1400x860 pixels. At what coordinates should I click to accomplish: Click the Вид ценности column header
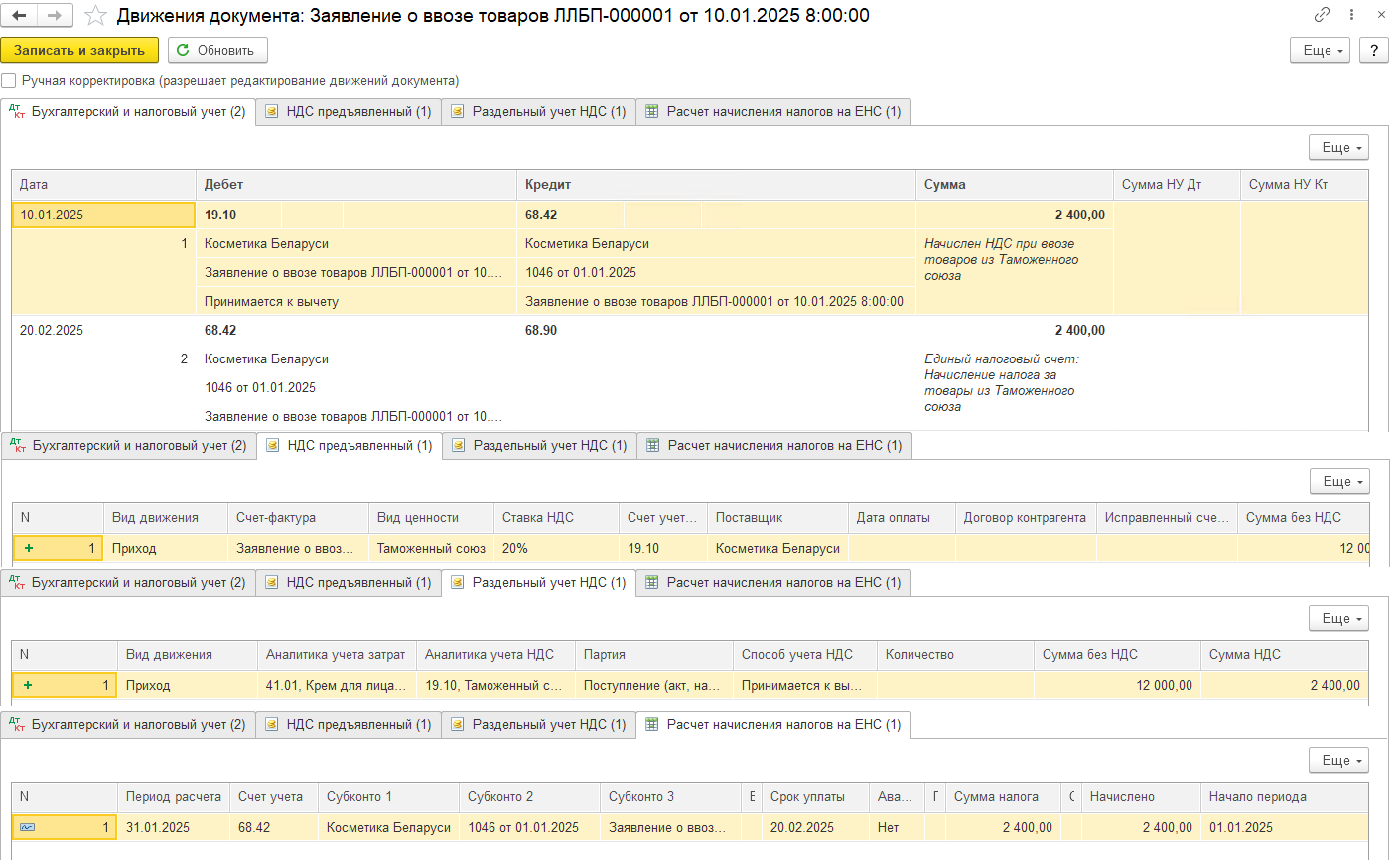431,518
